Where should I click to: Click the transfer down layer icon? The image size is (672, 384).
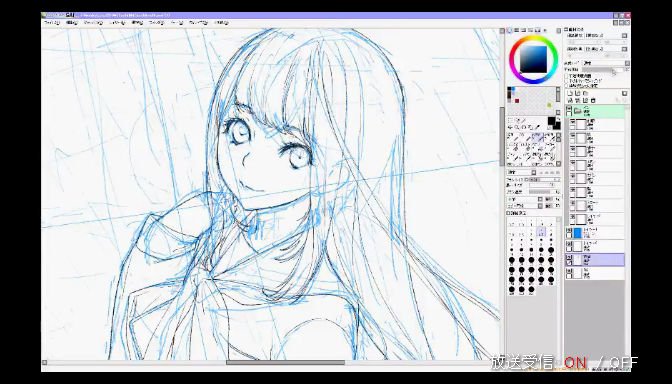coord(570,100)
